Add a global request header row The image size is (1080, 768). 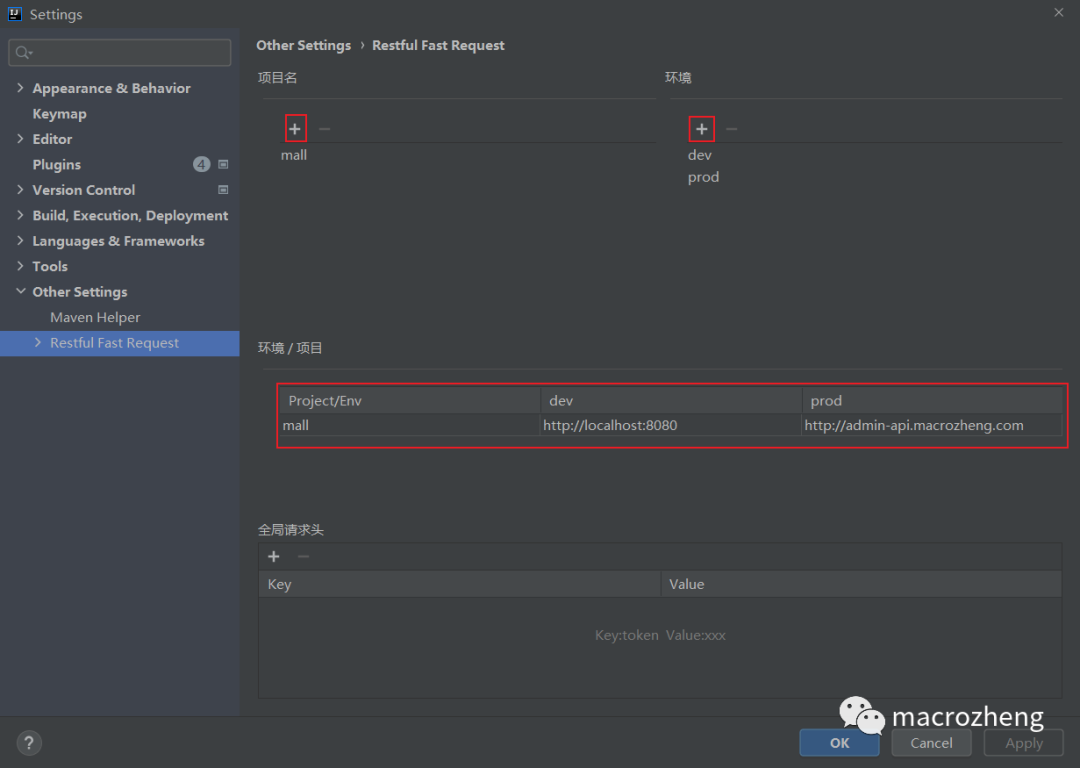(x=273, y=557)
